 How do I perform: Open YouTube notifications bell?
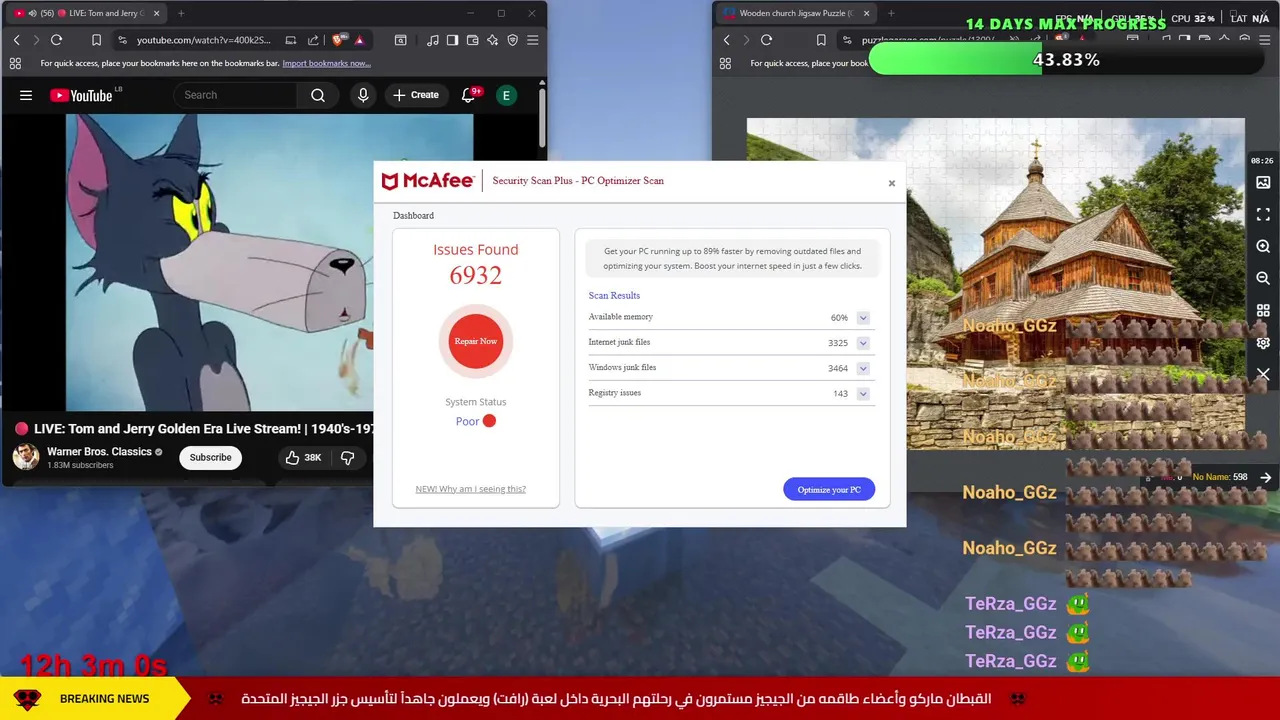[468, 95]
